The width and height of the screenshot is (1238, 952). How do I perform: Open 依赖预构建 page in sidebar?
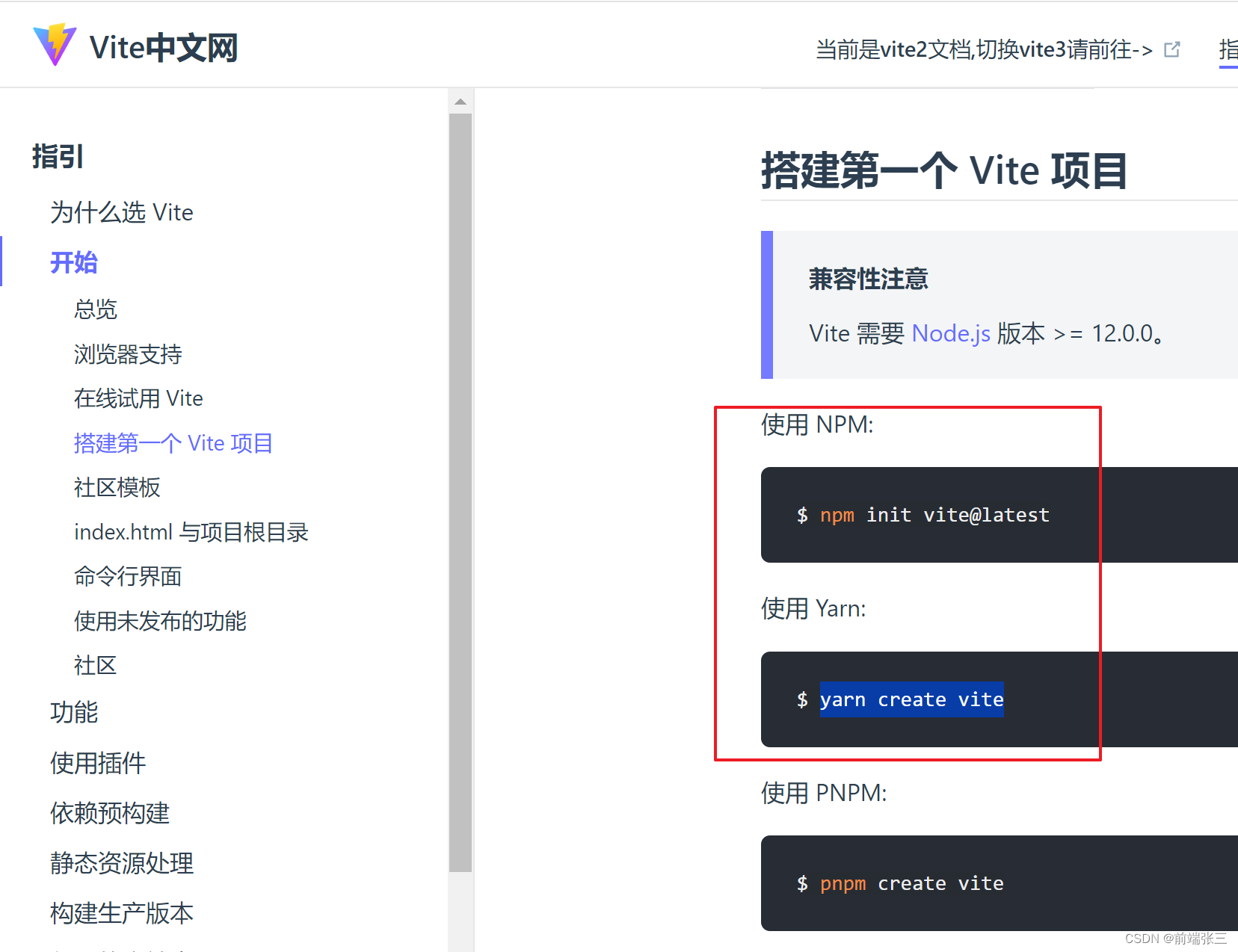pos(110,813)
